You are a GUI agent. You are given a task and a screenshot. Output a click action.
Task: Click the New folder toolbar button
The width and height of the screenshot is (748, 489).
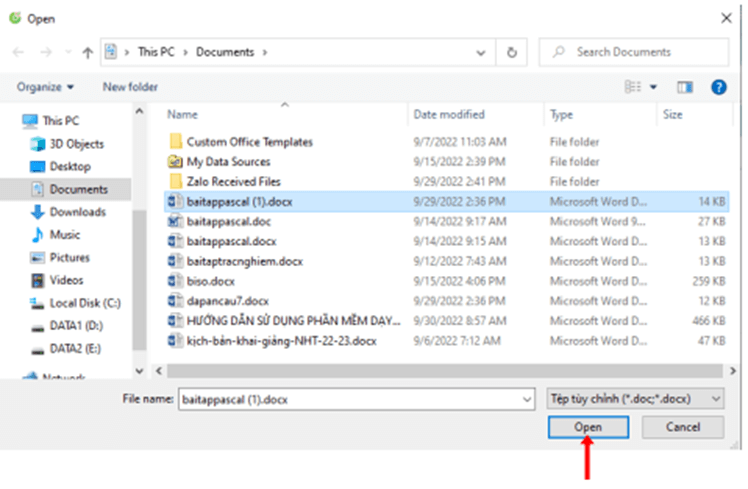130,87
